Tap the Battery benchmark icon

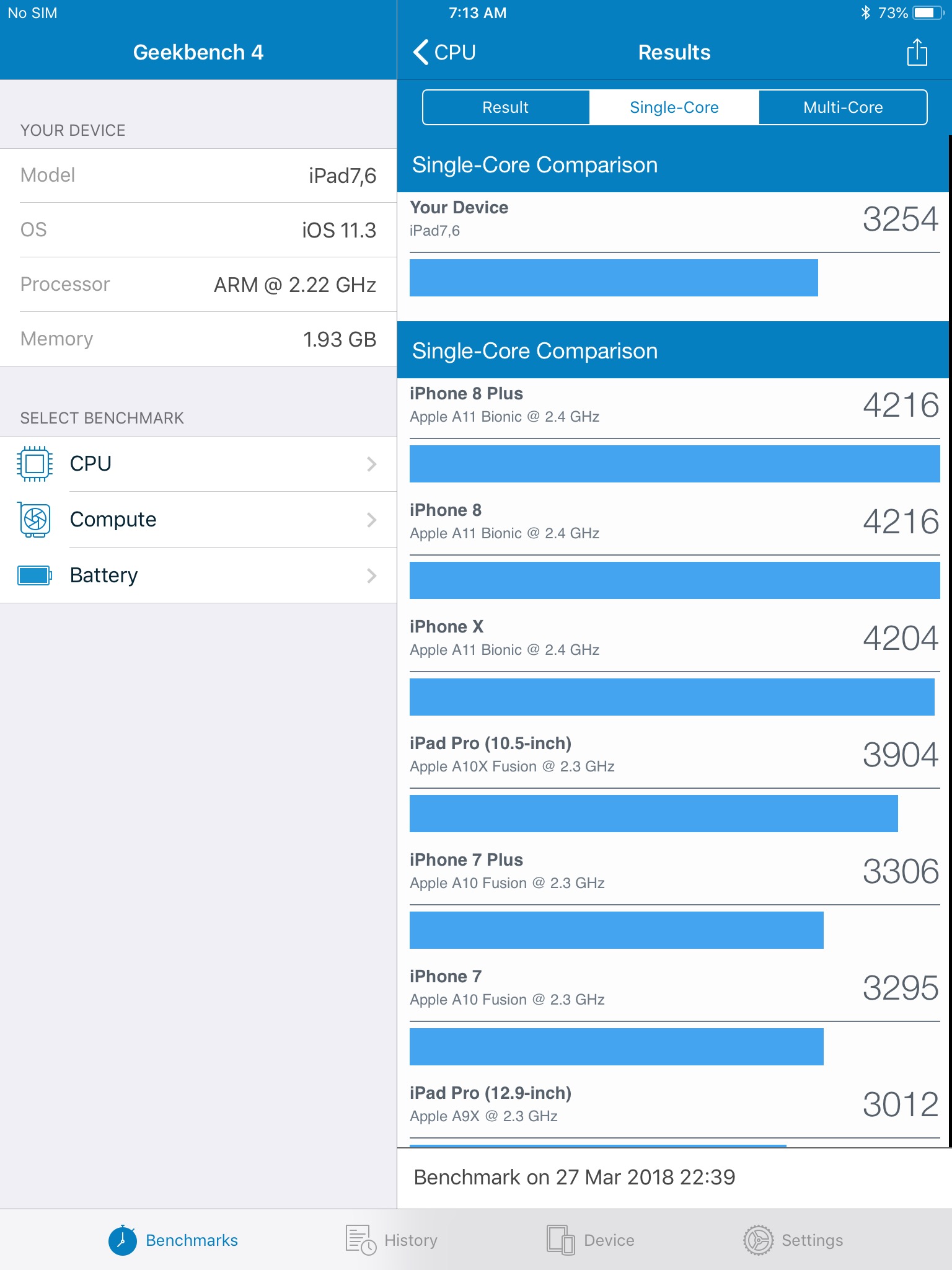tap(35, 575)
